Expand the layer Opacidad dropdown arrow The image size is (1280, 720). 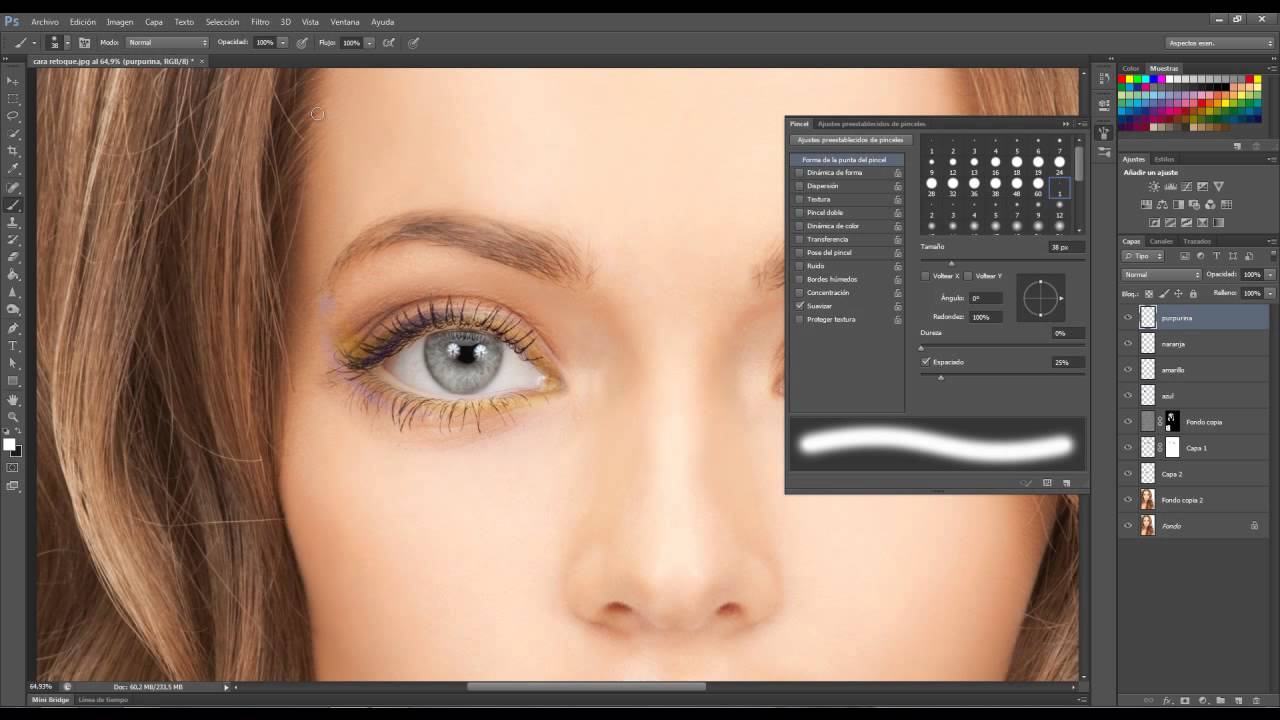(1270, 274)
